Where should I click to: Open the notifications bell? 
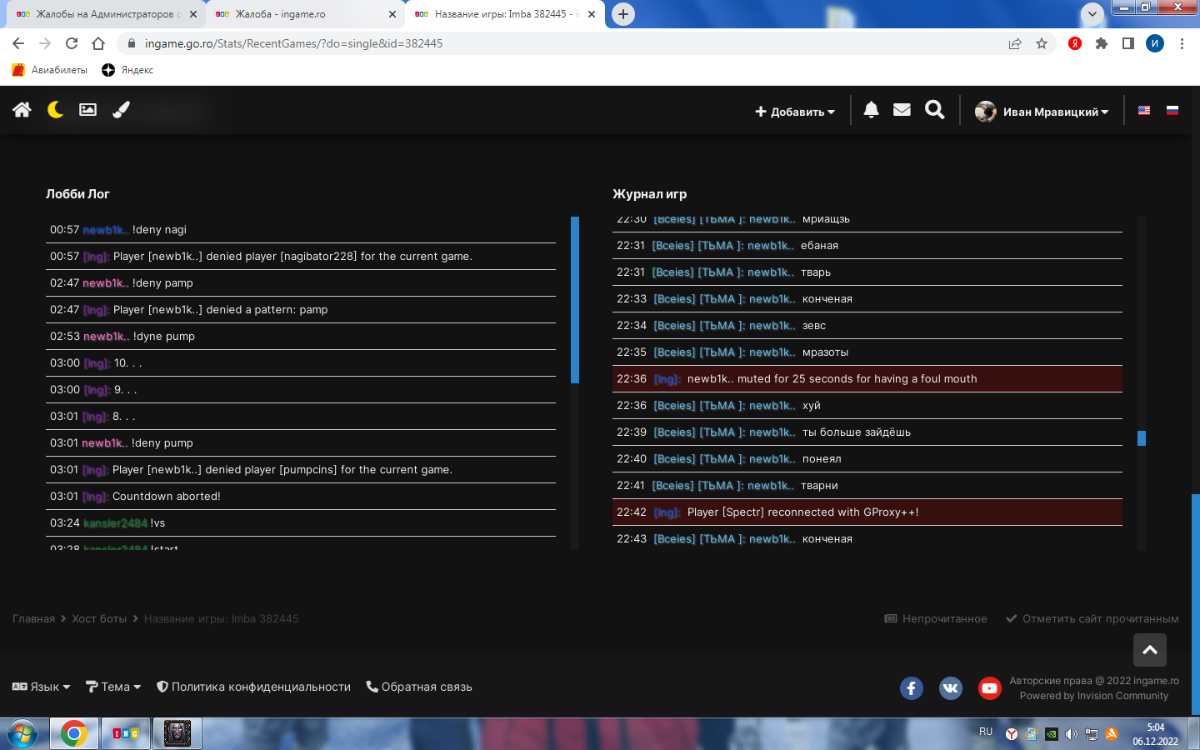click(871, 111)
